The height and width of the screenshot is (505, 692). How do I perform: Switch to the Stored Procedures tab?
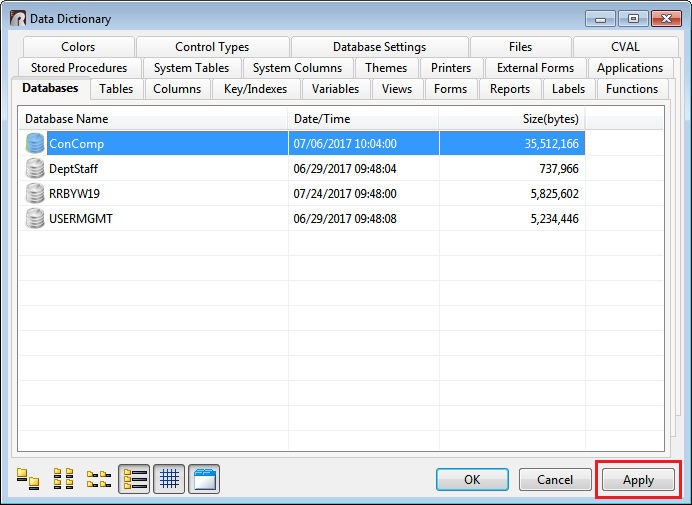79,68
